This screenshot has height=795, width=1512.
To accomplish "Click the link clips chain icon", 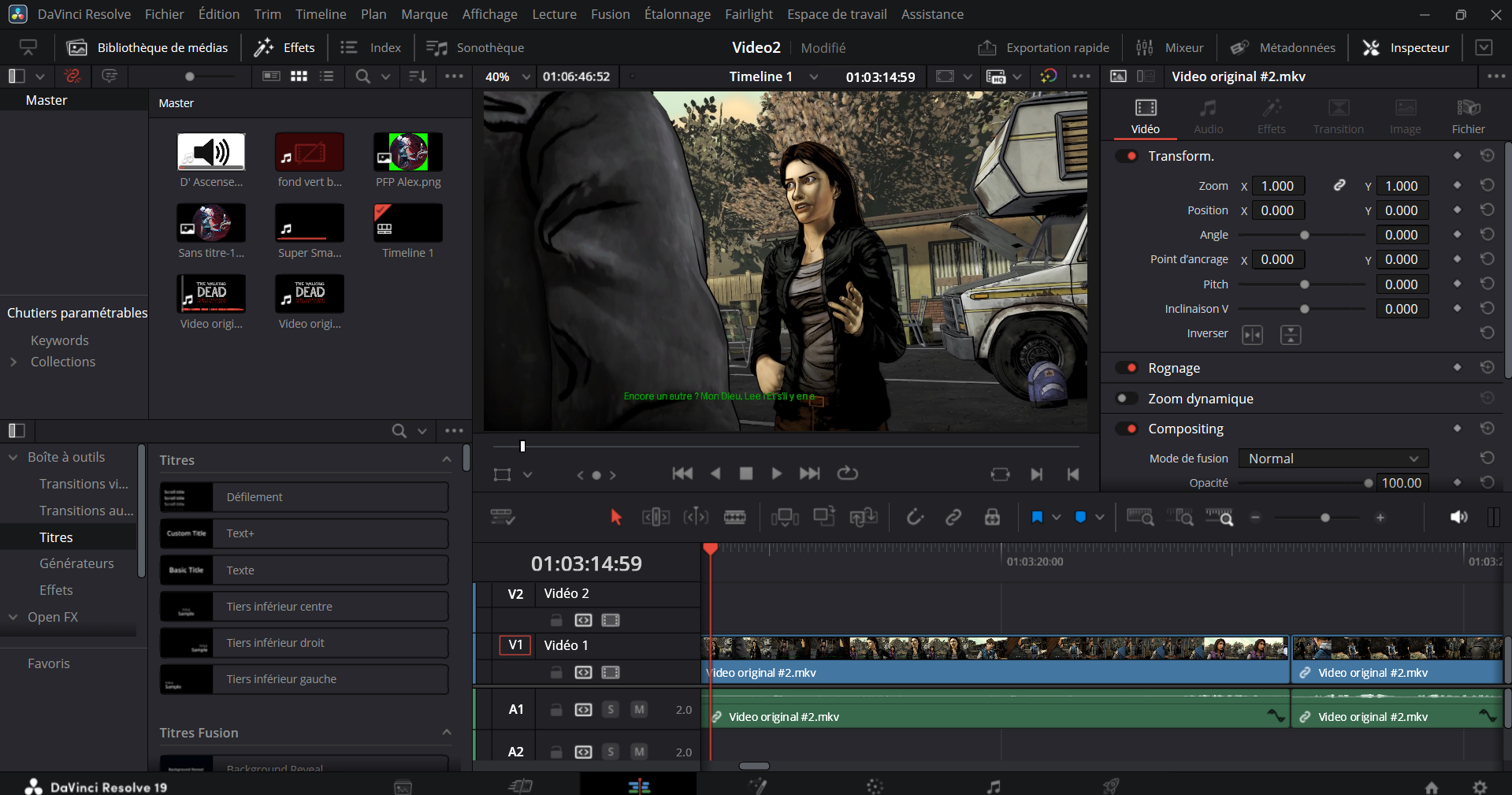I will coord(953,518).
